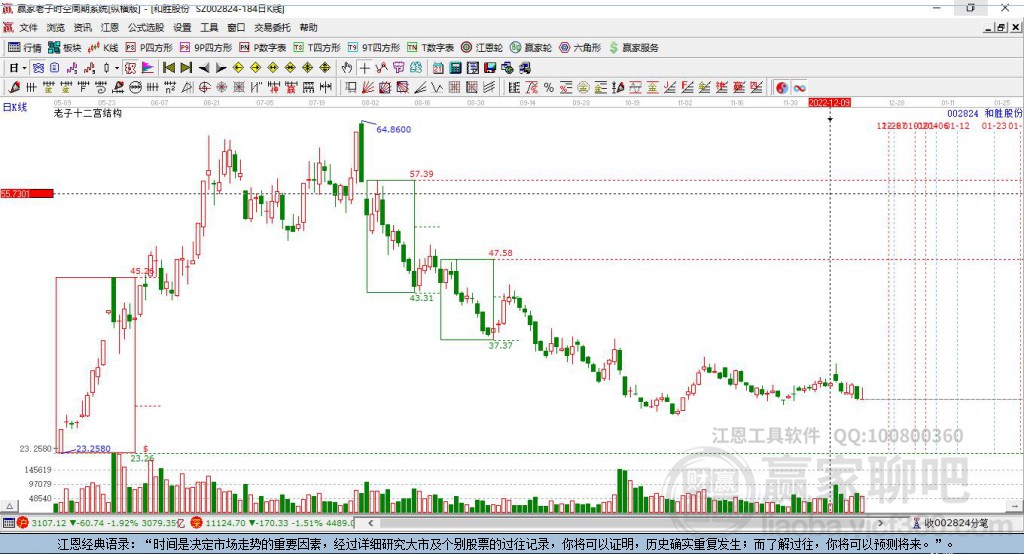This screenshot has height=554, width=1024.
Task: Open 赢家服务 service page
Action: (x=633, y=48)
